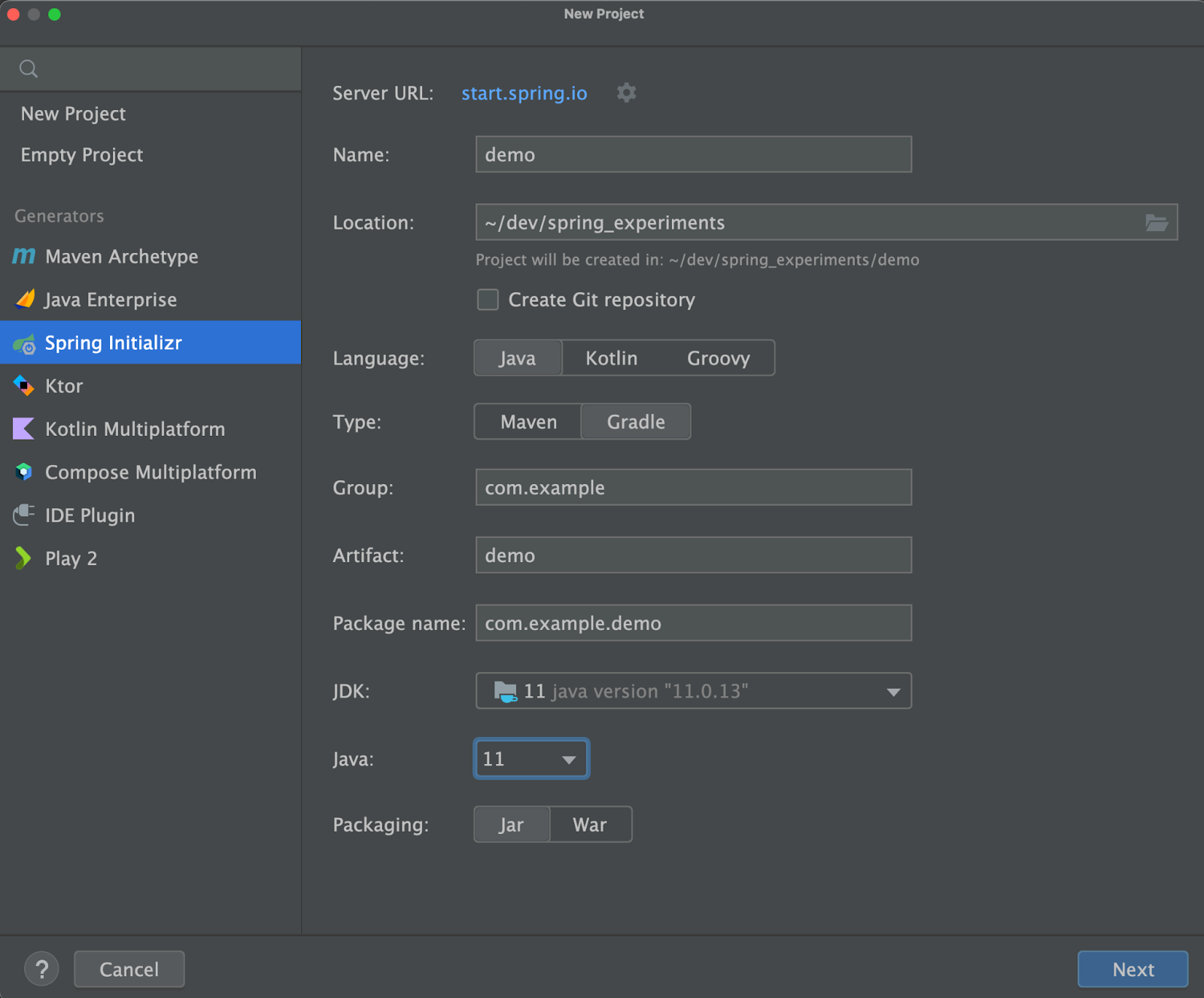
Task: Choose Maven Archetype generator
Action: click(x=150, y=256)
